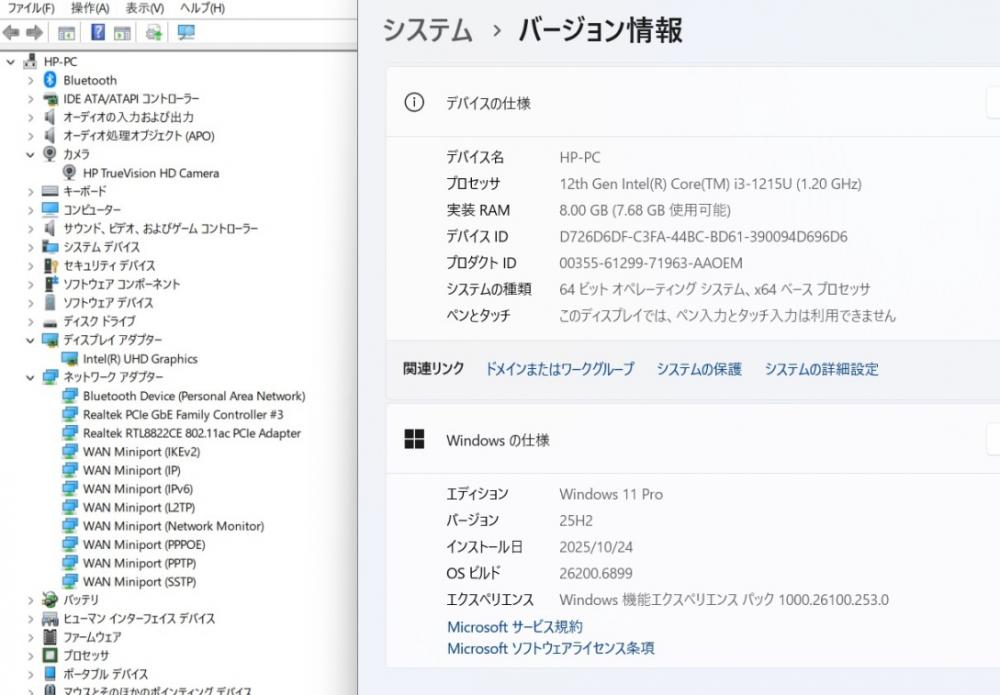
Task: Click the Windows logo beside Windows specifications
Action: coord(414,439)
